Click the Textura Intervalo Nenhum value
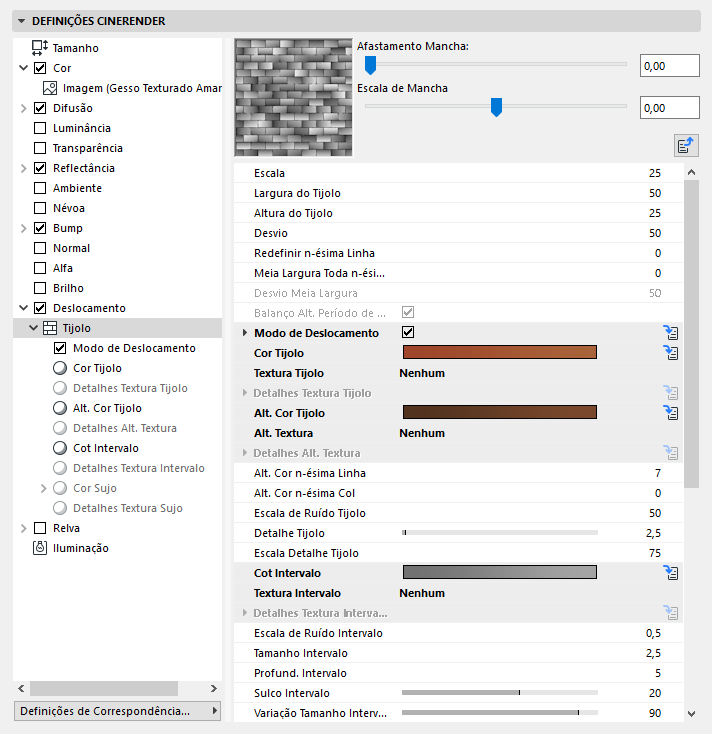This screenshot has width=712, height=734. pos(422,593)
